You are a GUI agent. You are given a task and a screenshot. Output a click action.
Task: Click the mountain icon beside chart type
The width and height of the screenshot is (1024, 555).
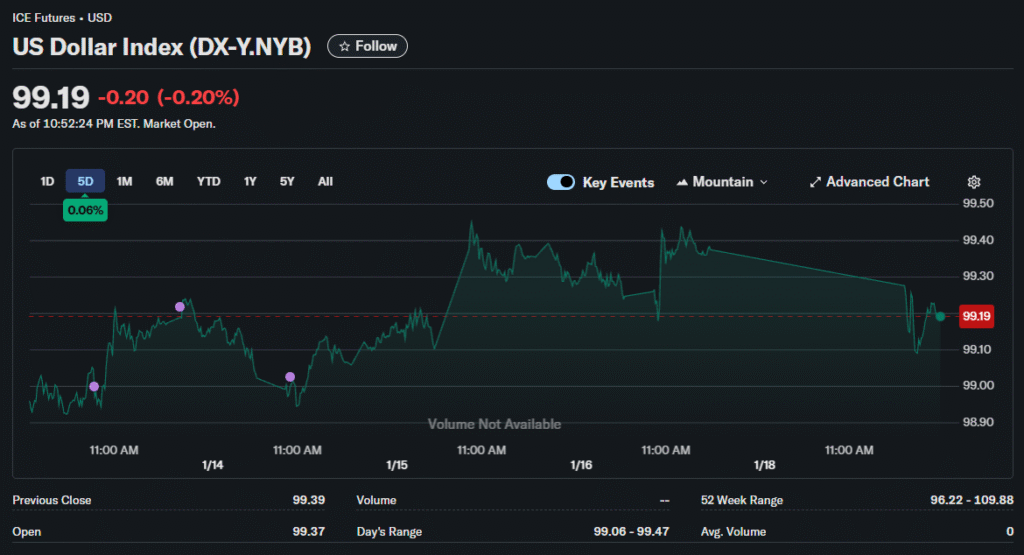[x=684, y=182]
